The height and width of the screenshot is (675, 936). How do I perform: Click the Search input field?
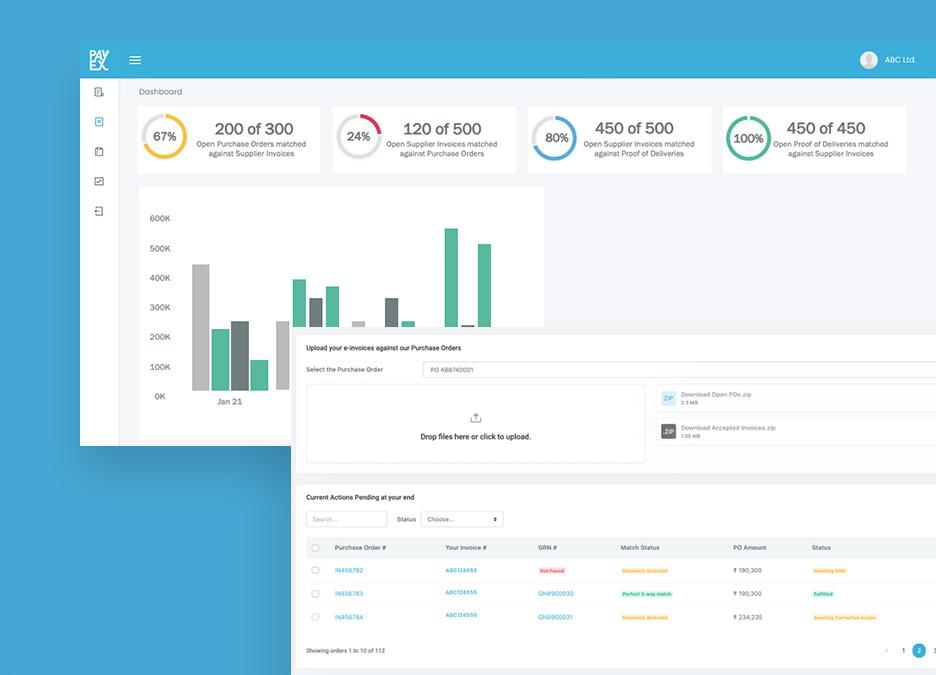pyautogui.click(x=346, y=519)
